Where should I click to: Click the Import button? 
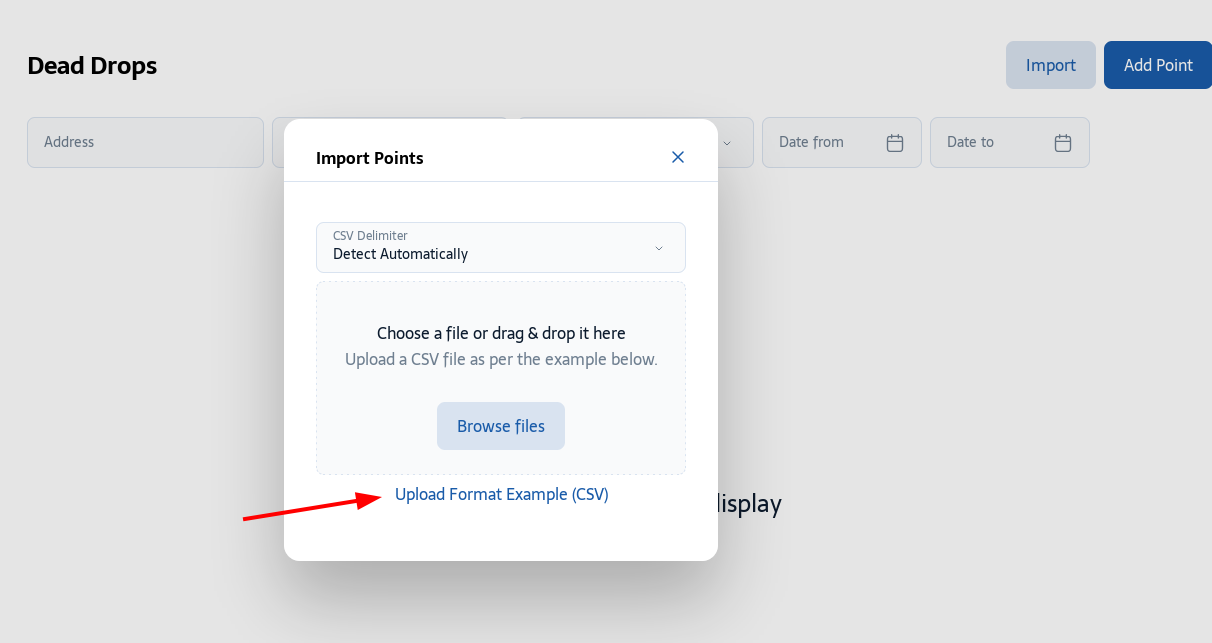(1051, 65)
